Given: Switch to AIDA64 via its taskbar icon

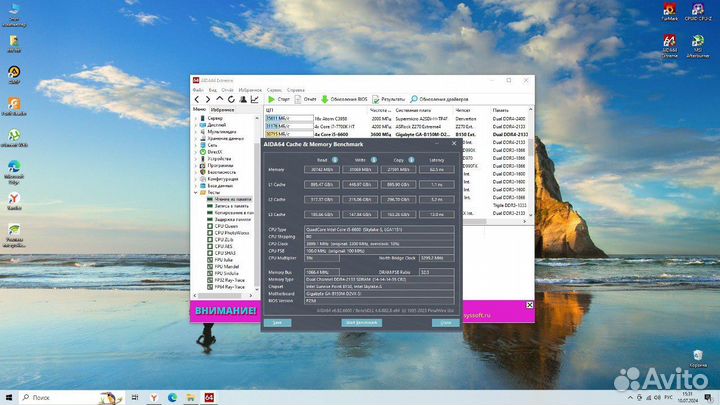Looking at the screenshot, I should pos(209,397).
